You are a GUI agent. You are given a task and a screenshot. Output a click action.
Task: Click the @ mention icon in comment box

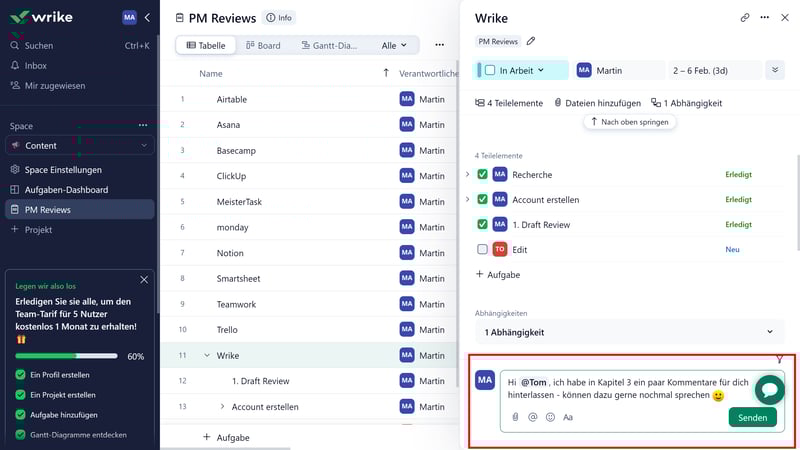(532, 417)
